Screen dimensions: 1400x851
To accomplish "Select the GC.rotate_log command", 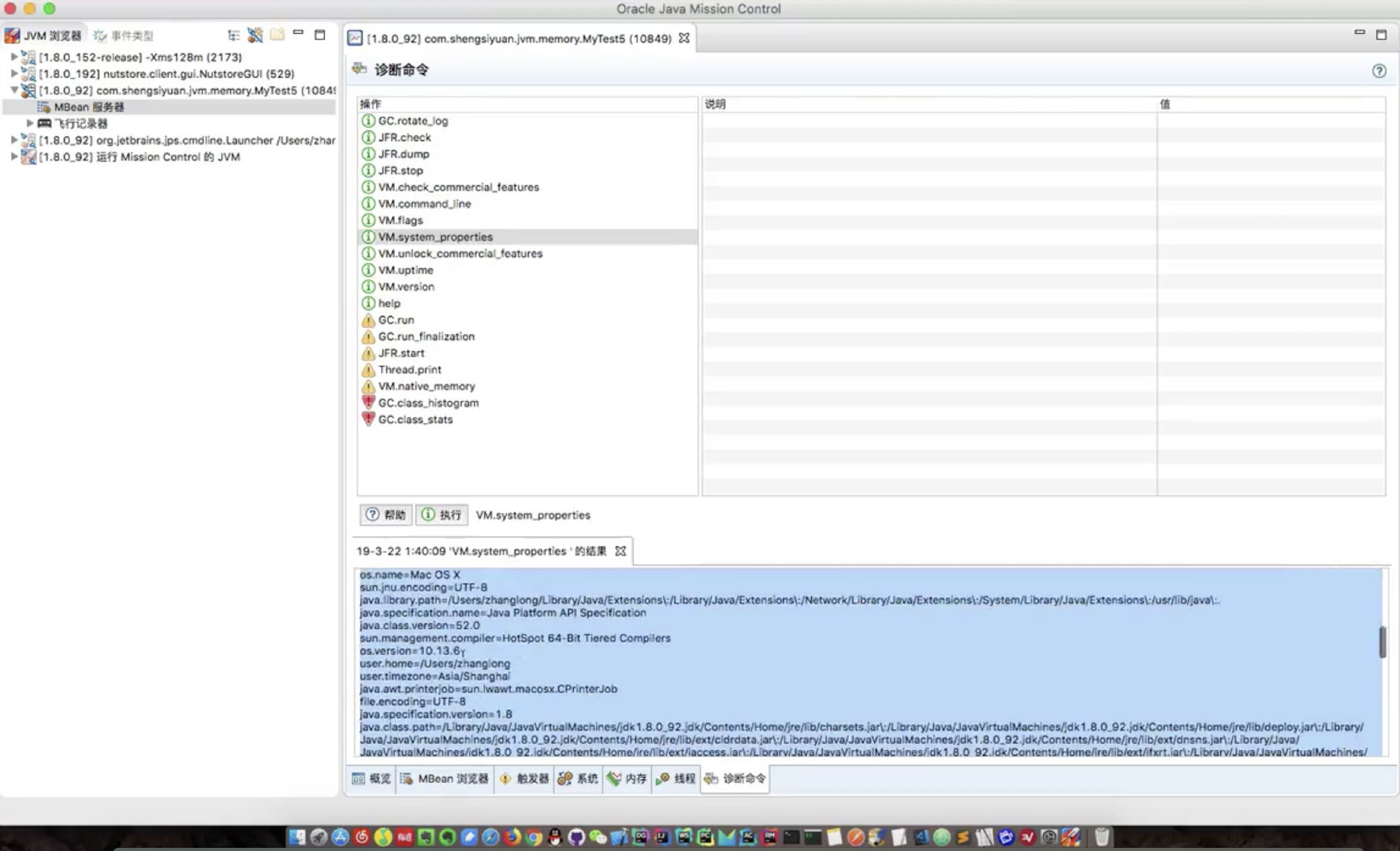I will (x=527, y=121).
